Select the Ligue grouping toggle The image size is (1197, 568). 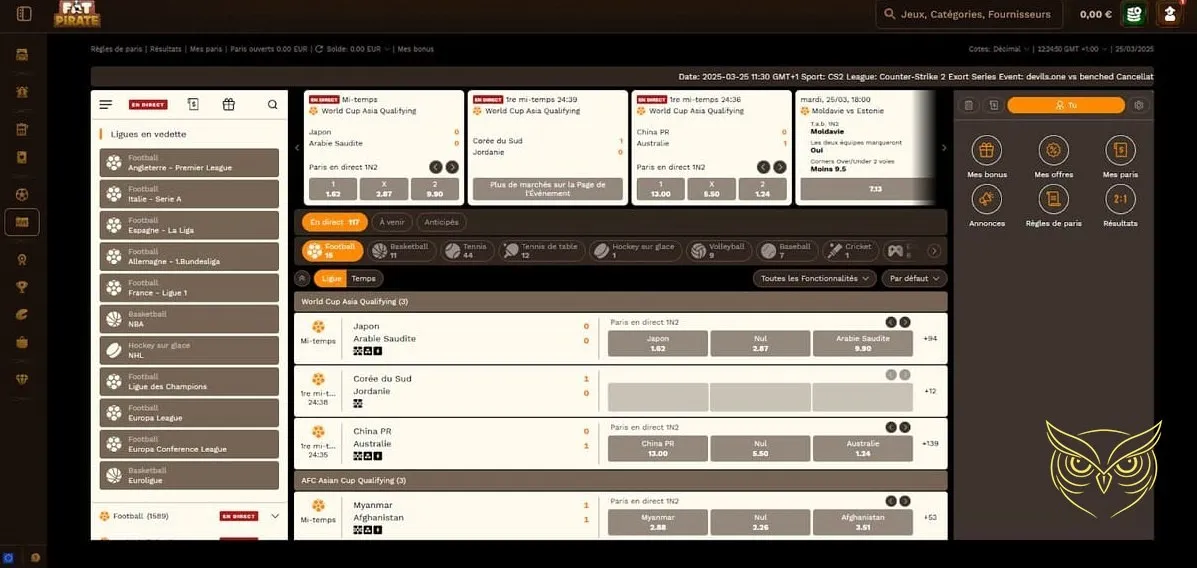tap(331, 279)
